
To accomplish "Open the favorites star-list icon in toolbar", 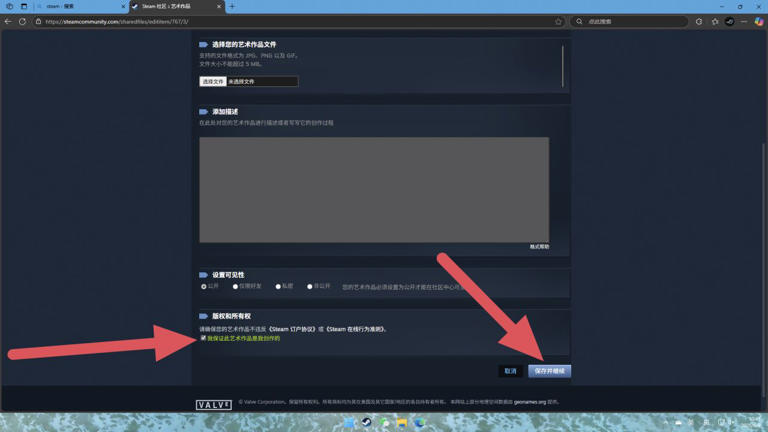I will [715, 22].
